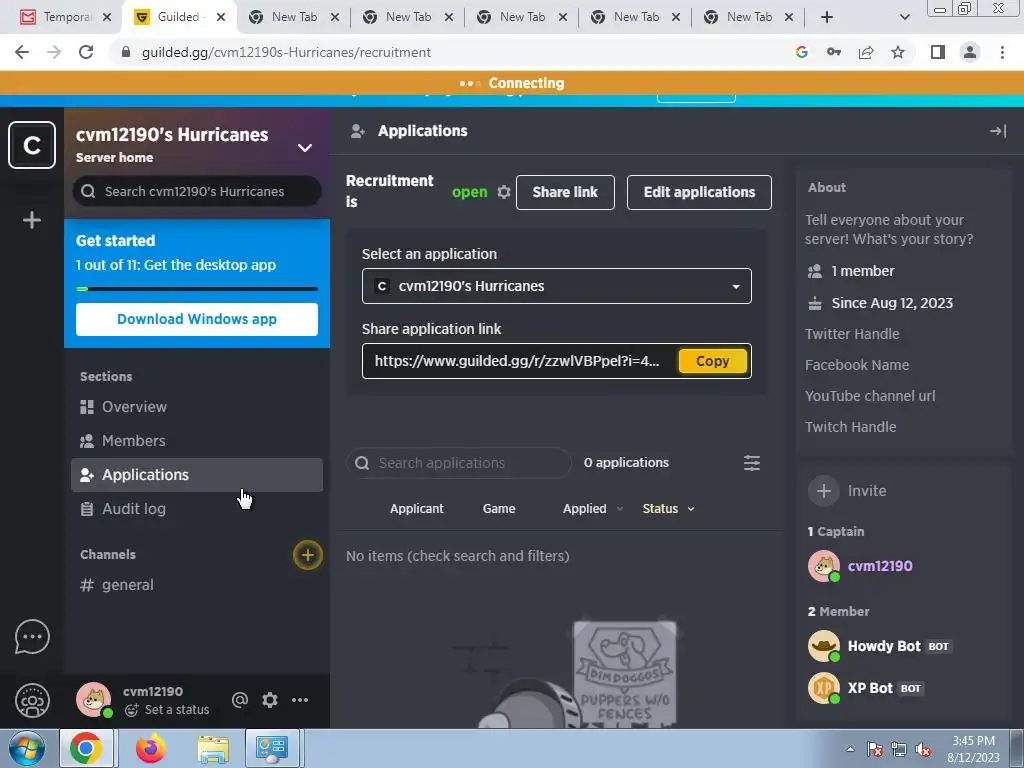The height and width of the screenshot is (768, 1024).
Task: Open the password key icon
Action: (x=834, y=52)
